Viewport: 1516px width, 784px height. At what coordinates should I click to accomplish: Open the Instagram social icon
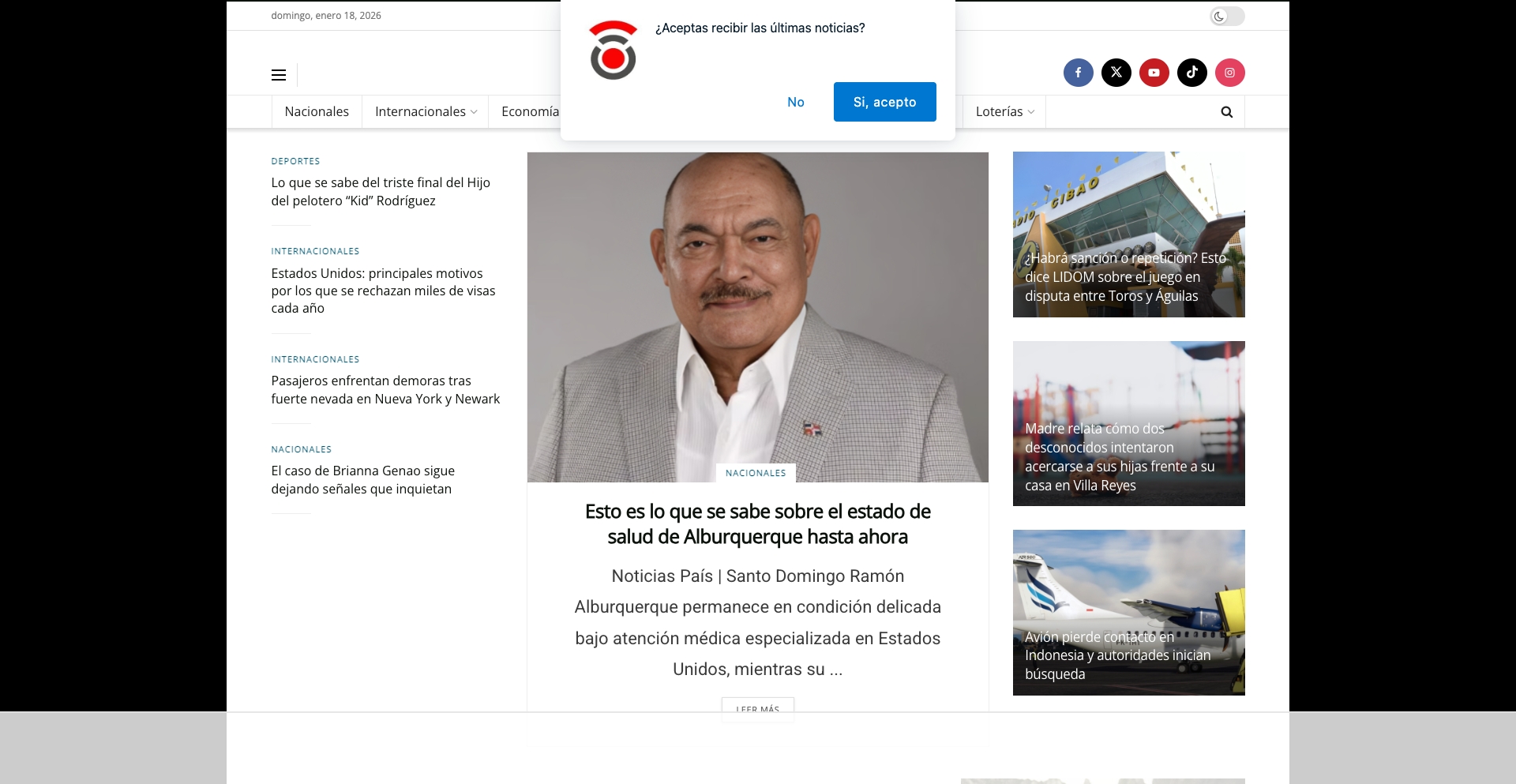point(1231,73)
